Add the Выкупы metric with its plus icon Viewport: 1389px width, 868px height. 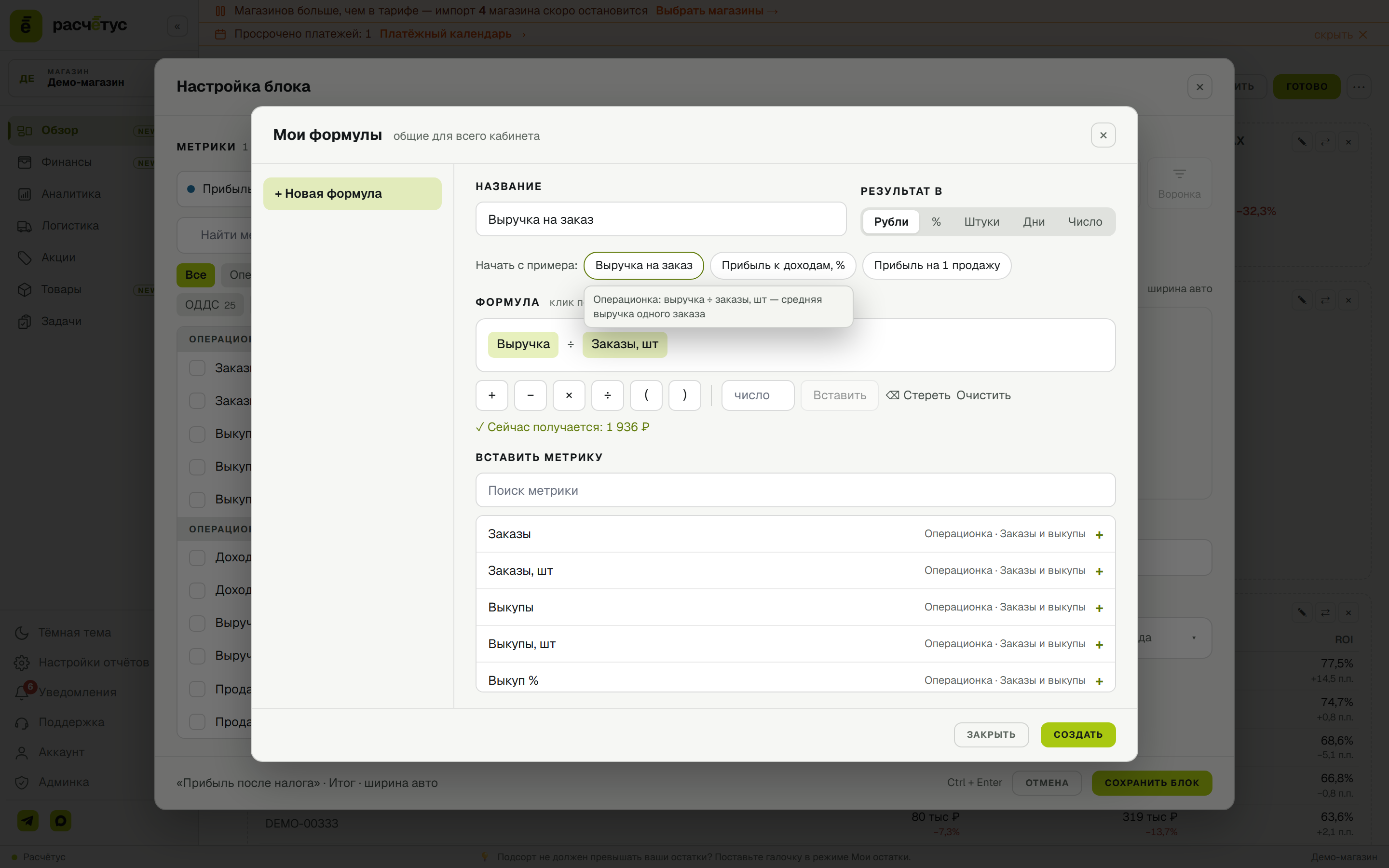(x=1099, y=608)
